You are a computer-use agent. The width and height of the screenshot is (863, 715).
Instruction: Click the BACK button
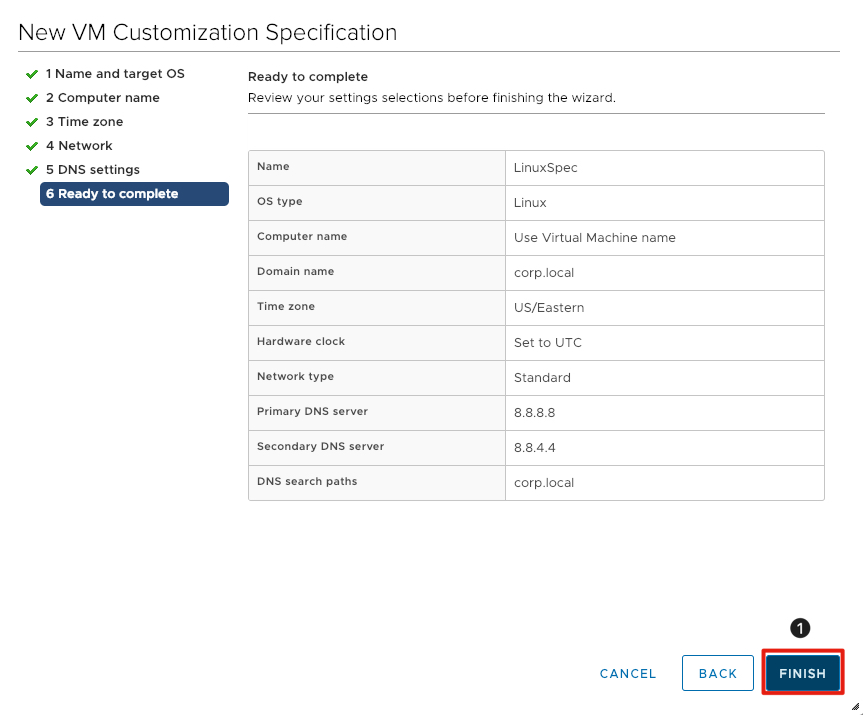coord(717,673)
